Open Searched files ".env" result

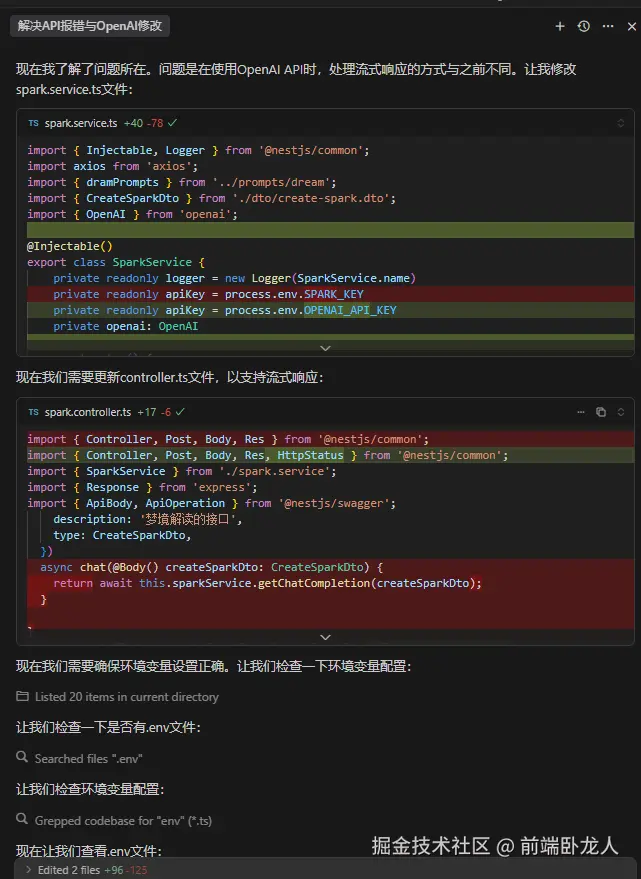(89, 758)
